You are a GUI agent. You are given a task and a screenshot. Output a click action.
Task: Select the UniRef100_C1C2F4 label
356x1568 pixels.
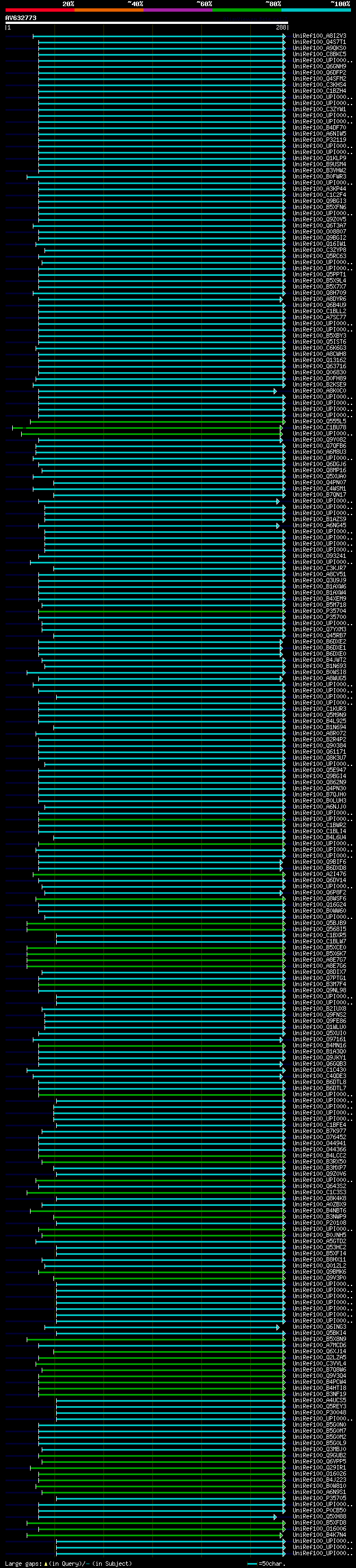(319, 195)
